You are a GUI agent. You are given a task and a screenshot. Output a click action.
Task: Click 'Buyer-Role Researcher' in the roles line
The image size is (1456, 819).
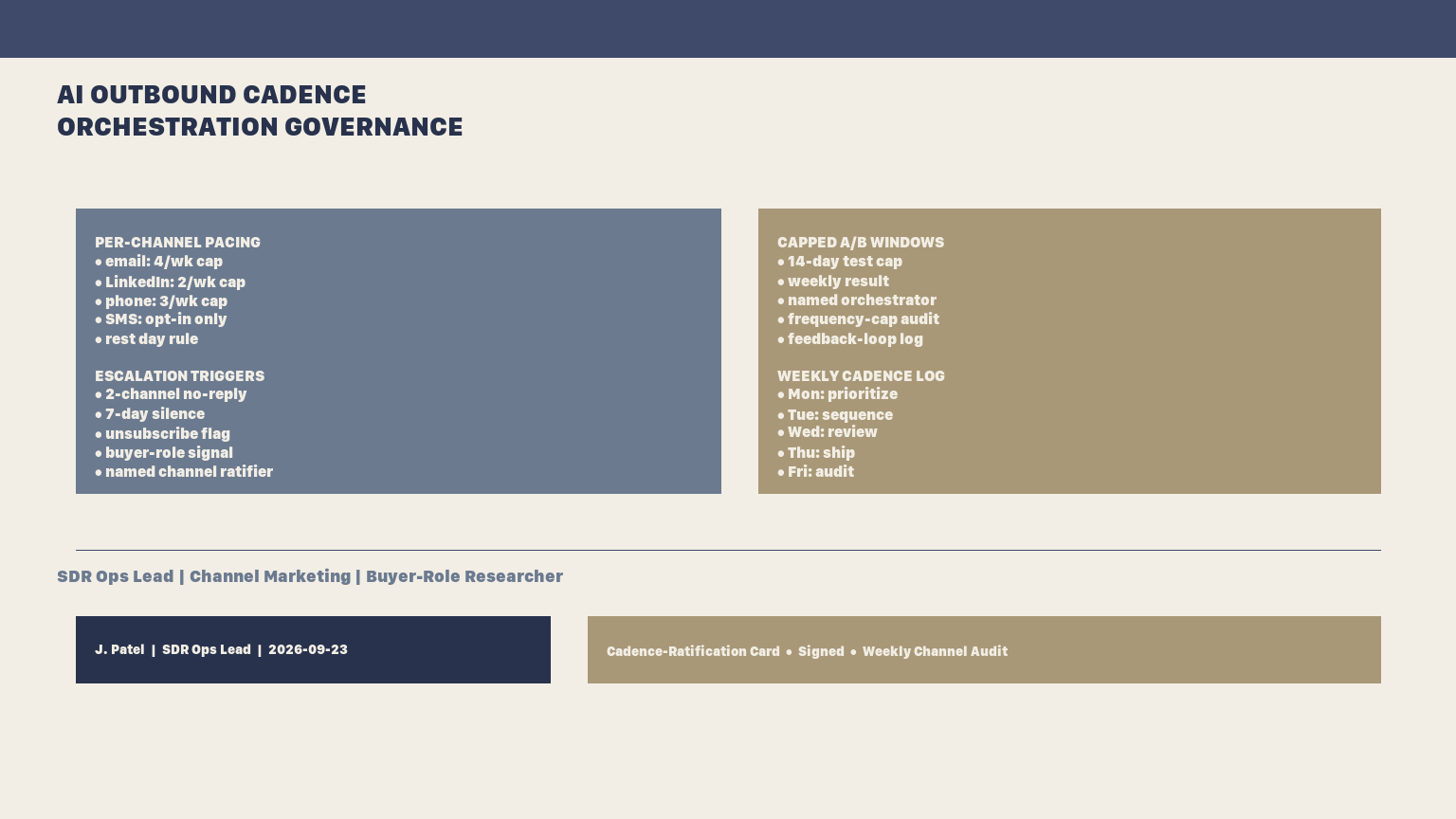[x=464, y=576]
